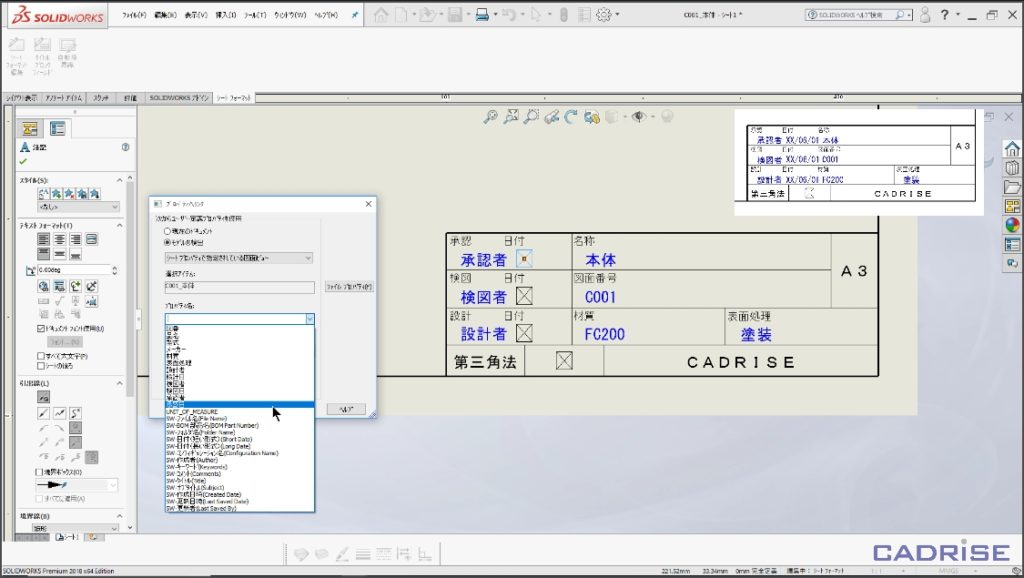This screenshot has height=578, width=1024.
Task: Click the ファイル プロパティ button in dialog
Action: click(x=348, y=287)
